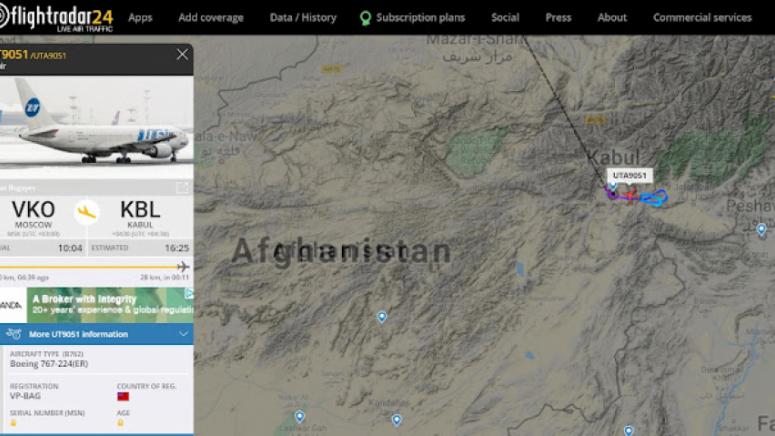Open the UTair aircraft photo
Screen dimensions: 775x436
click(x=96, y=127)
